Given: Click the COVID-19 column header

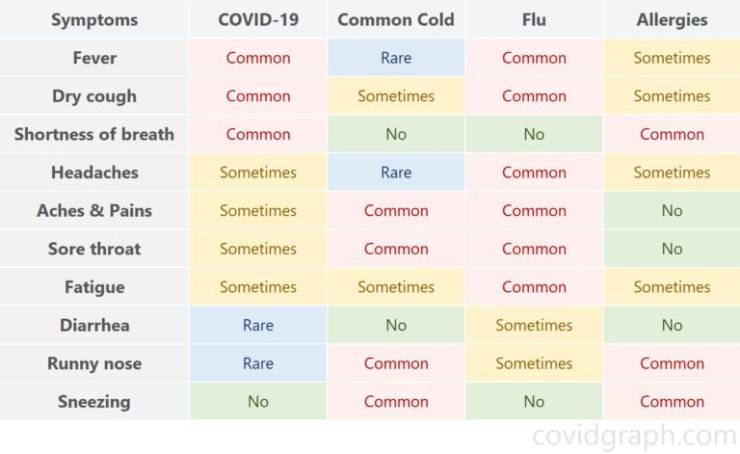Looking at the screenshot, I should [x=258, y=19].
